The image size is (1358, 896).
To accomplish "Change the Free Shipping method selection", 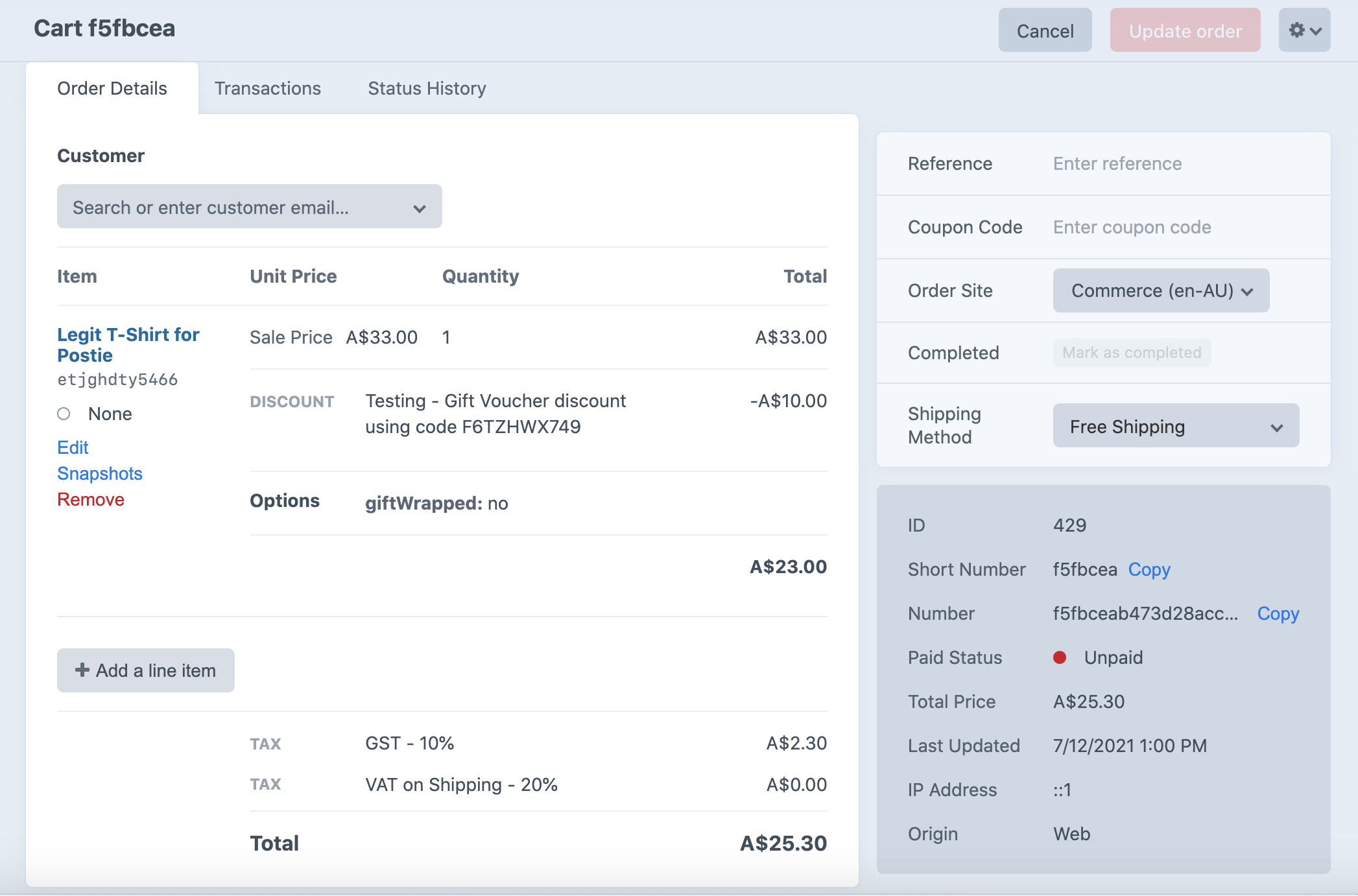I will point(1176,426).
